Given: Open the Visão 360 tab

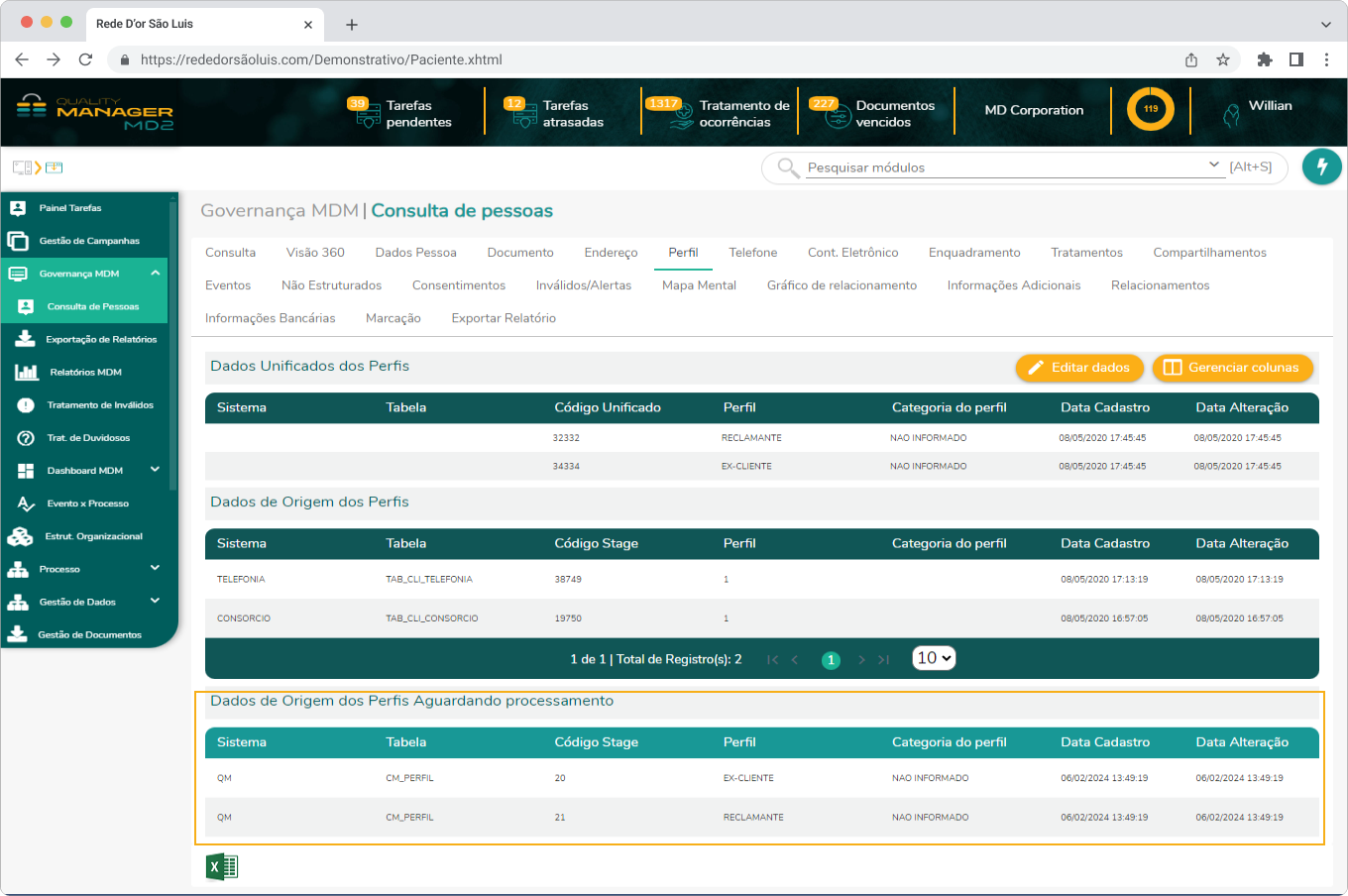Looking at the screenshot, I should pyautogui.click(x=315, y=253).
